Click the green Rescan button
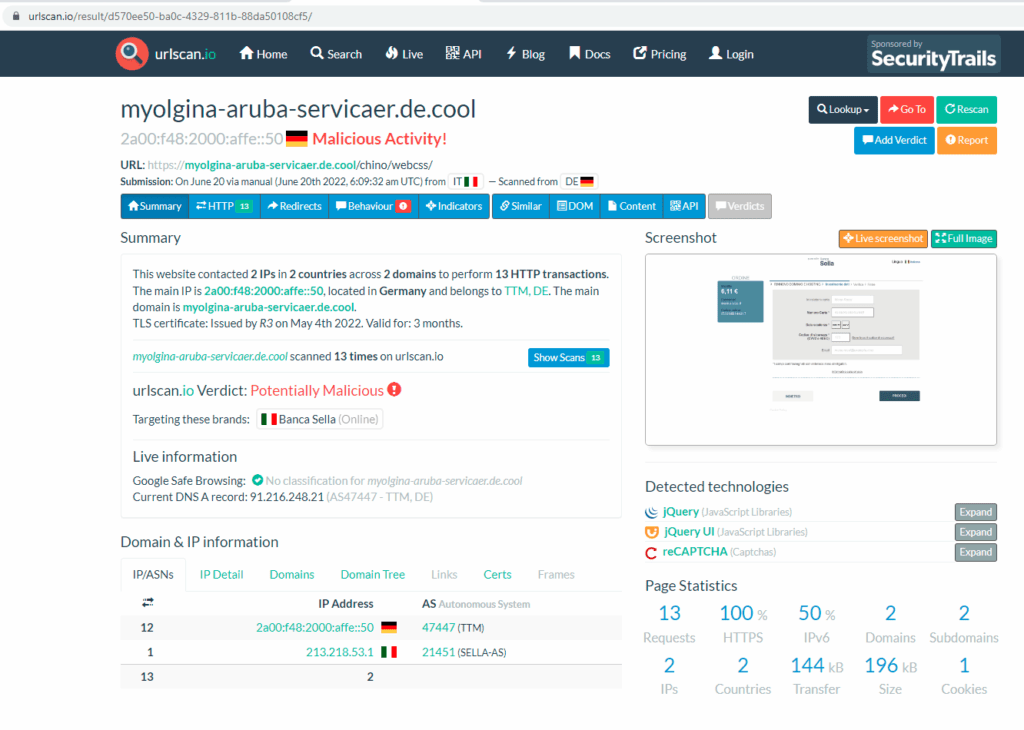1024x730 pixels. click(x=967, y=110)
